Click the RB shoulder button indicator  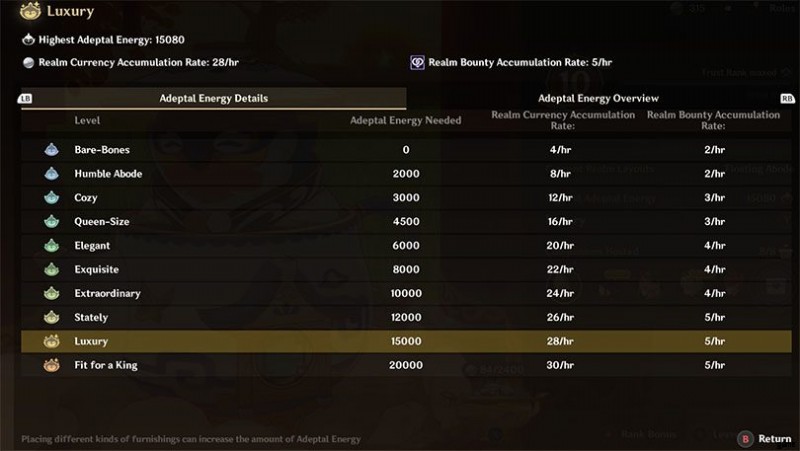(787, 98)
